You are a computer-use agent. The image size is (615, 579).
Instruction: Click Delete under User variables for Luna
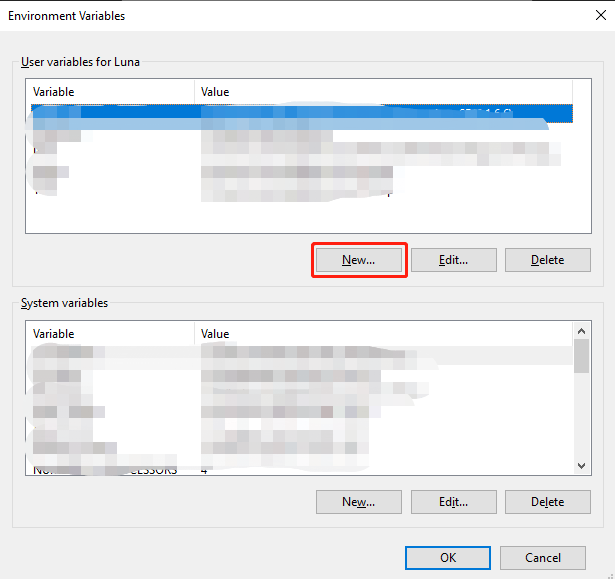click(x=546, y=259)
